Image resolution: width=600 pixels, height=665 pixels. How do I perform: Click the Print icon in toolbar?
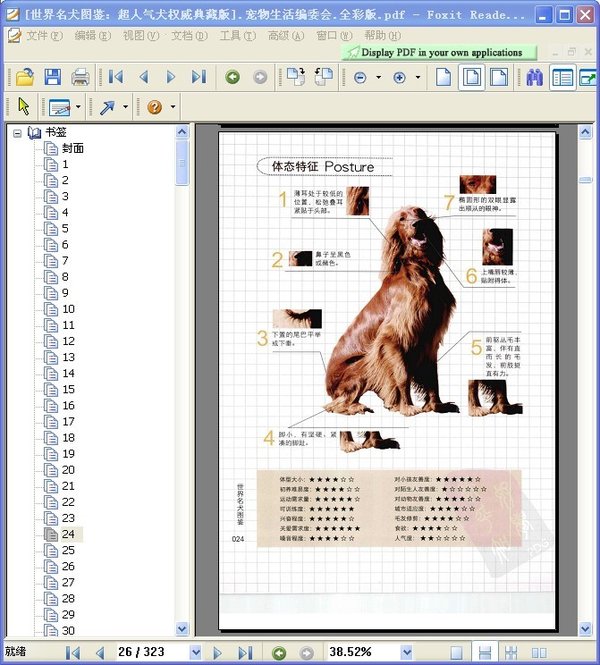(x=80, y=77)
